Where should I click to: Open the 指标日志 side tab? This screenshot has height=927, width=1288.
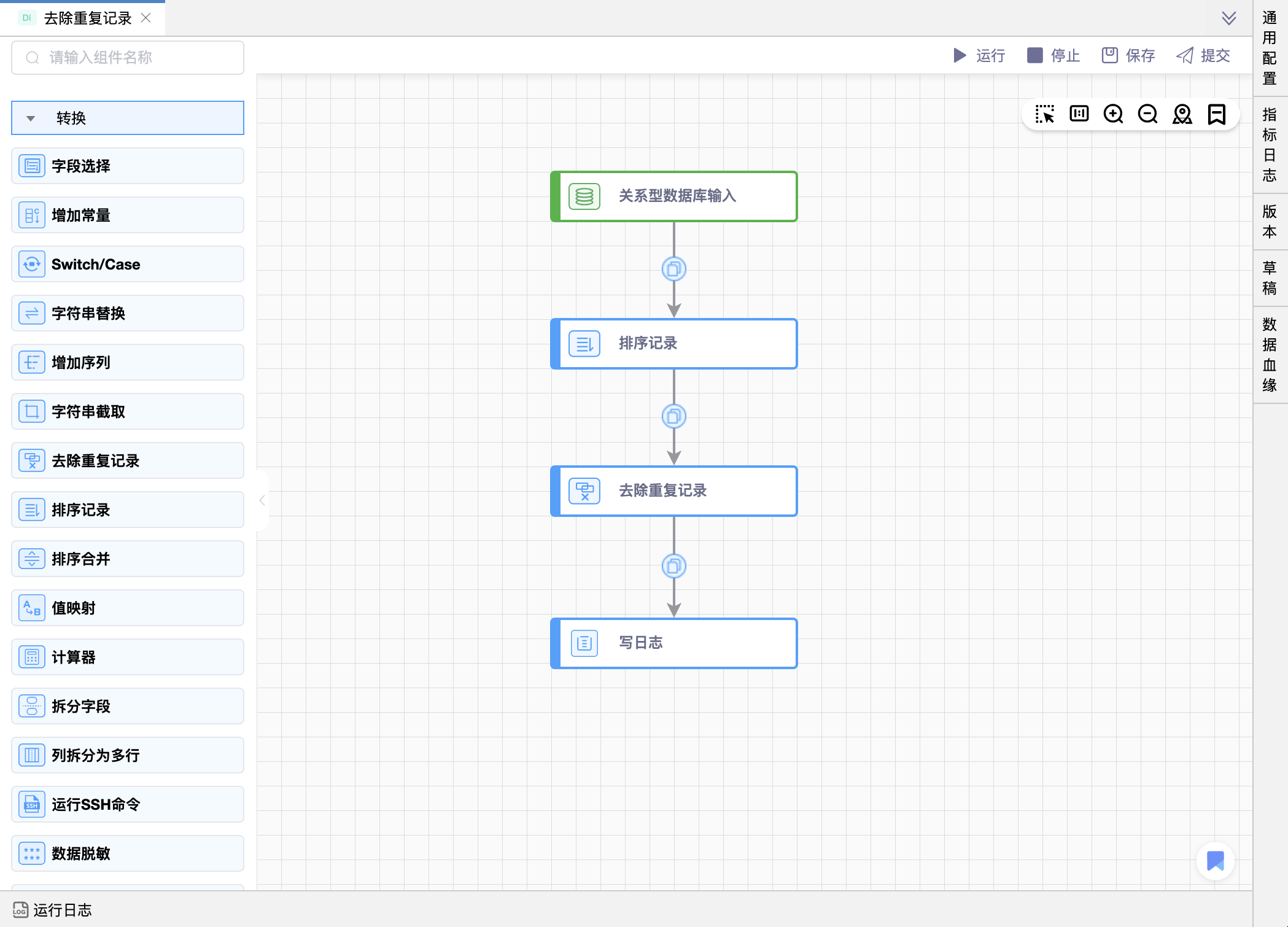tap(1270, 145)
